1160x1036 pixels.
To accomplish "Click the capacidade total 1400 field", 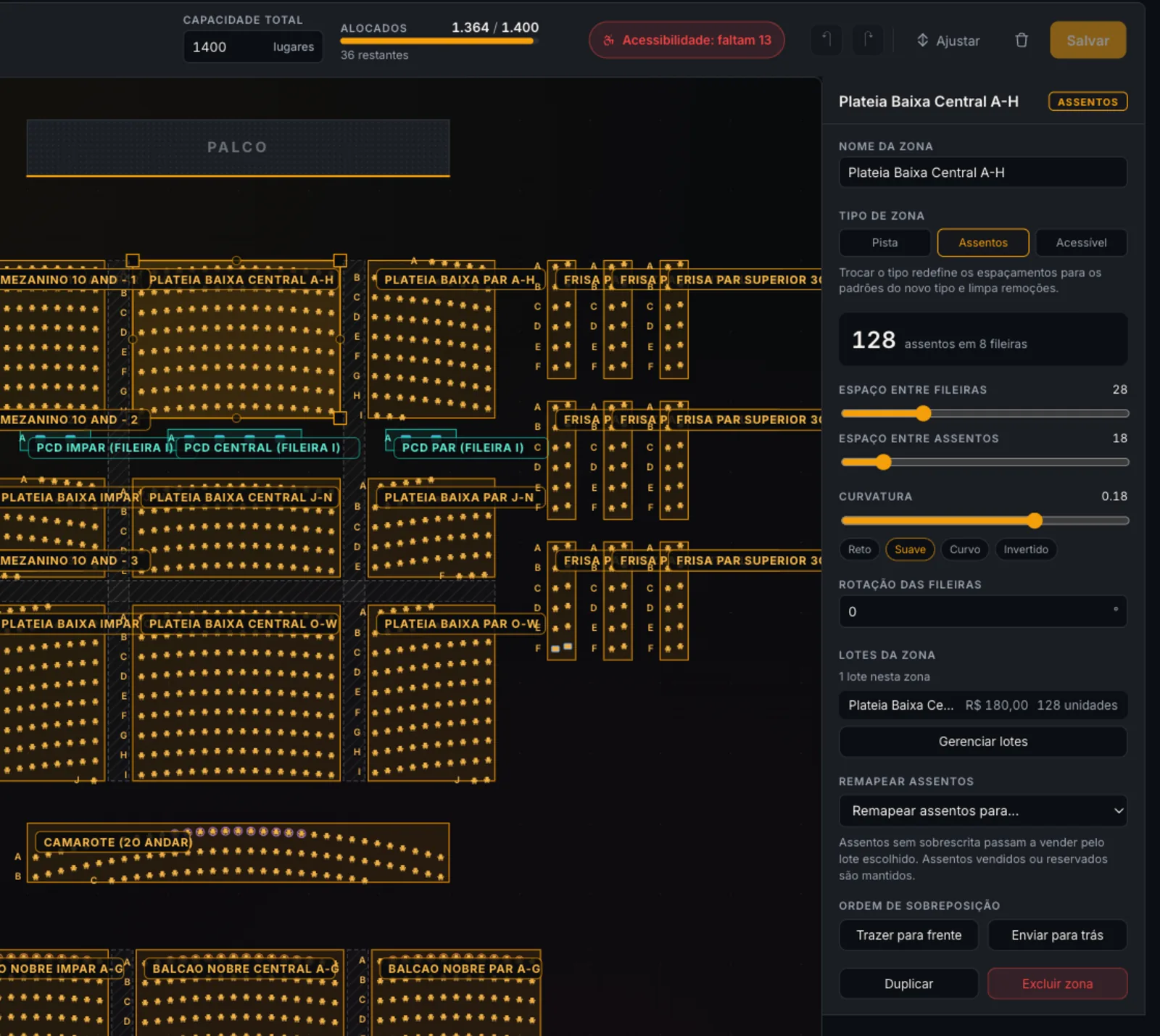I will 253,47.
